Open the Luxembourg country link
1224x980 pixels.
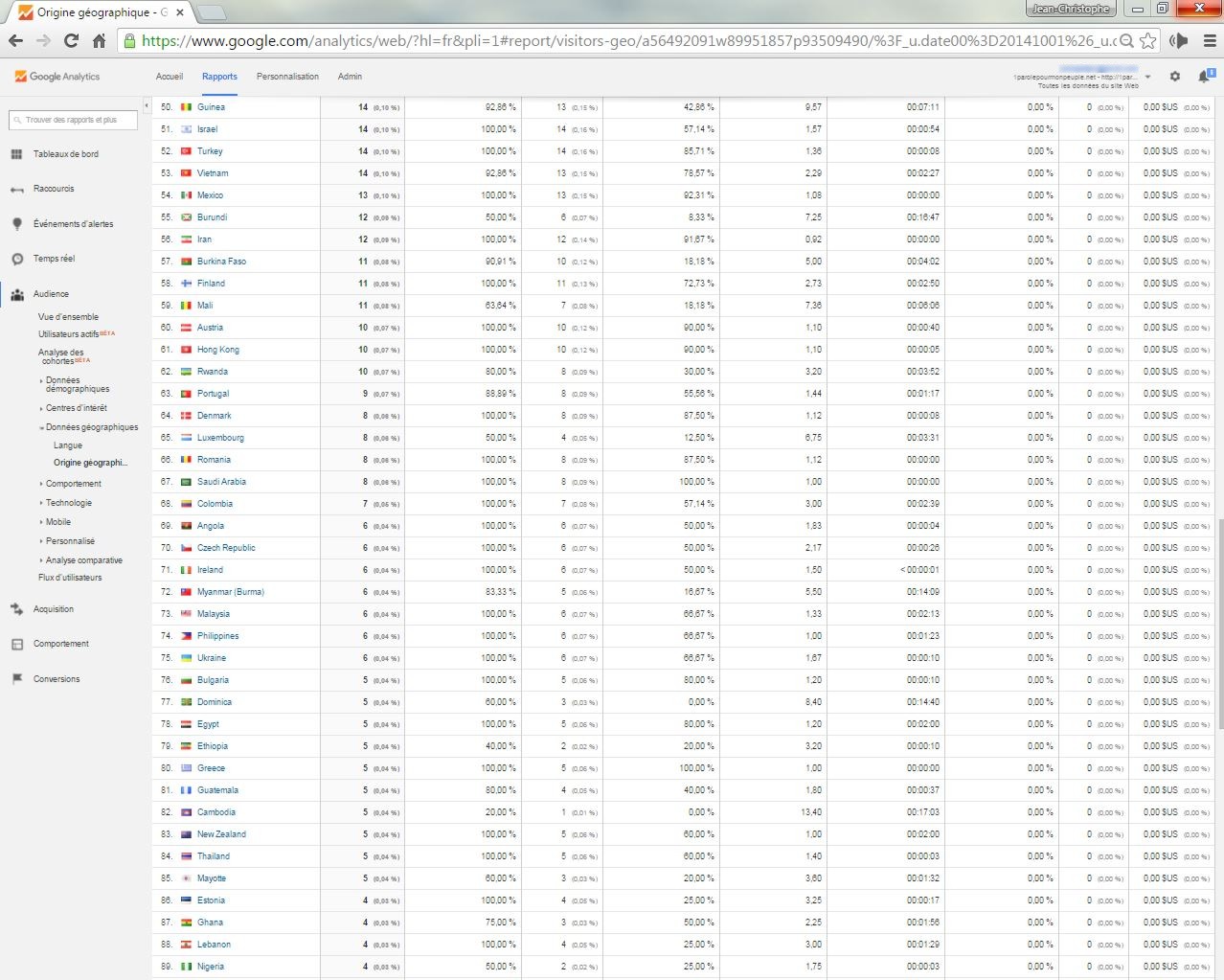pos(220,438)
